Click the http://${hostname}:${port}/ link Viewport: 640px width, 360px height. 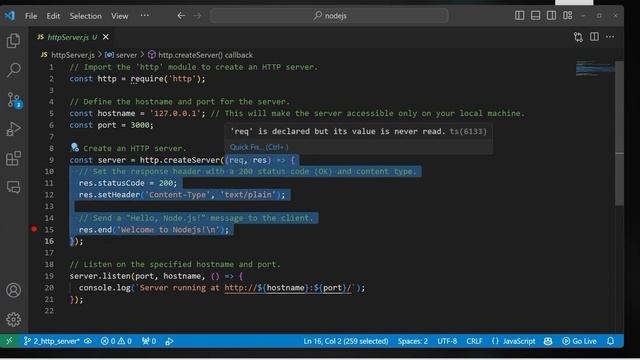tap(288, 288)
